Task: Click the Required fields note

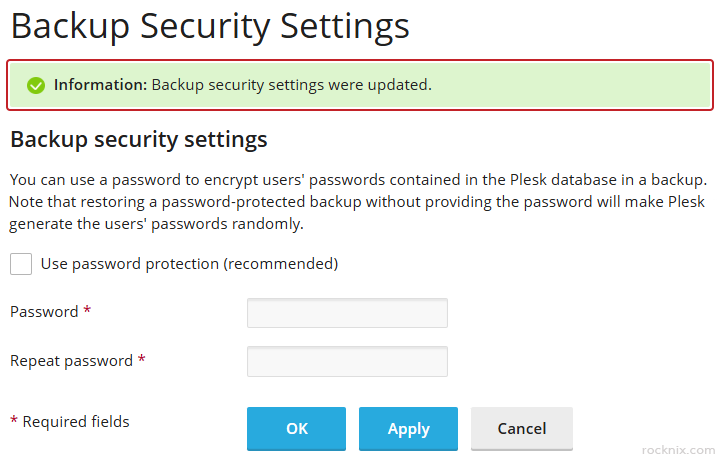Action: click(76, 422)
